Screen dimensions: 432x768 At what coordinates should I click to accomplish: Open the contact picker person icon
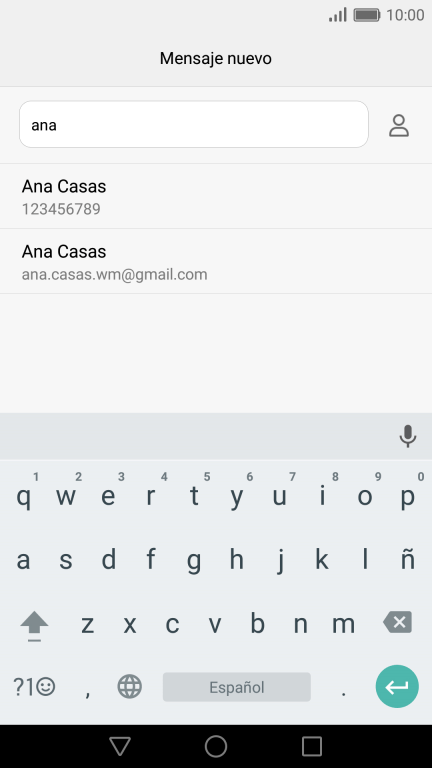click(399, 125)
